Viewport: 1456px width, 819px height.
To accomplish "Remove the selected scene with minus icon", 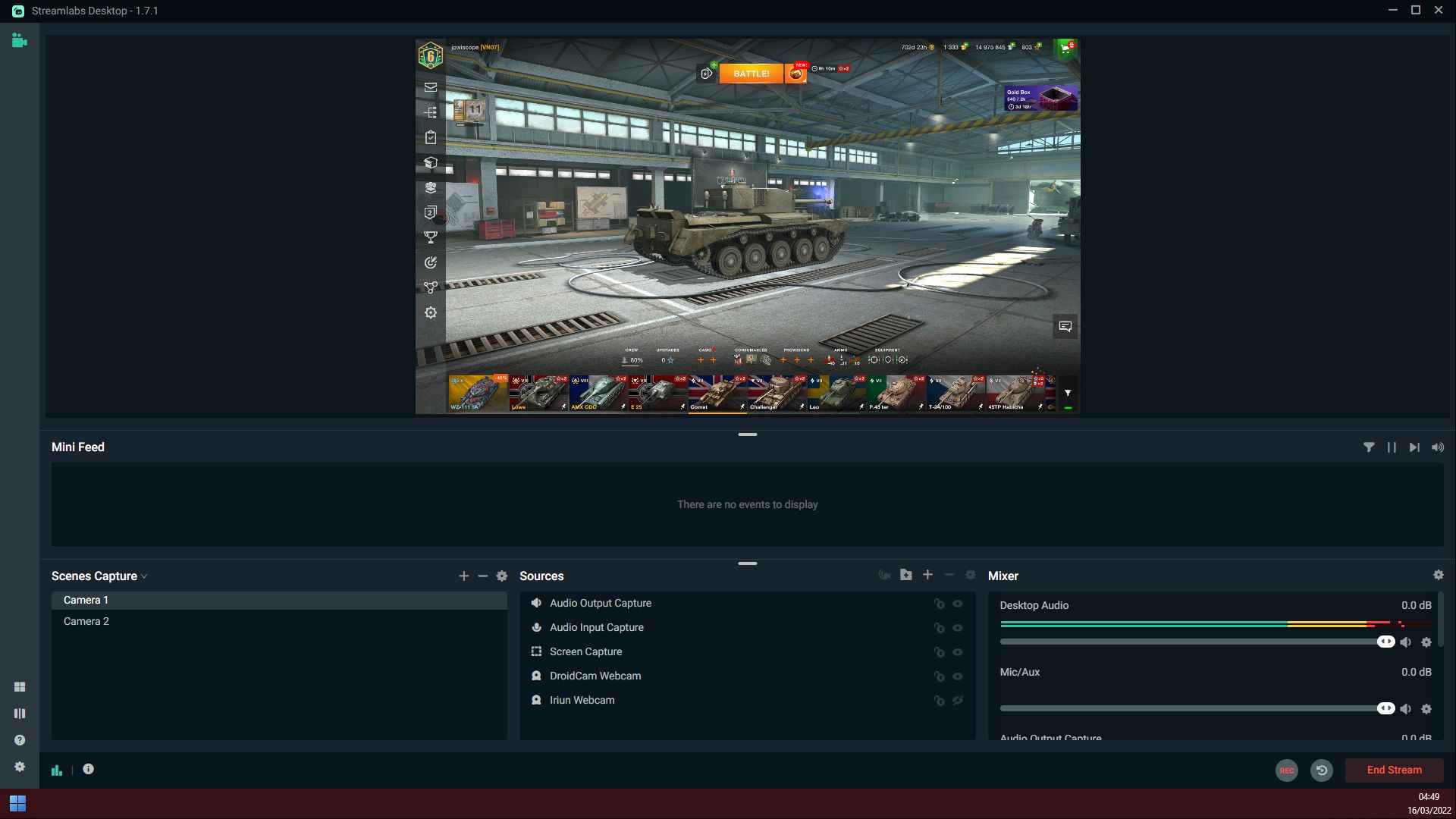I will [x=482, y=576].
